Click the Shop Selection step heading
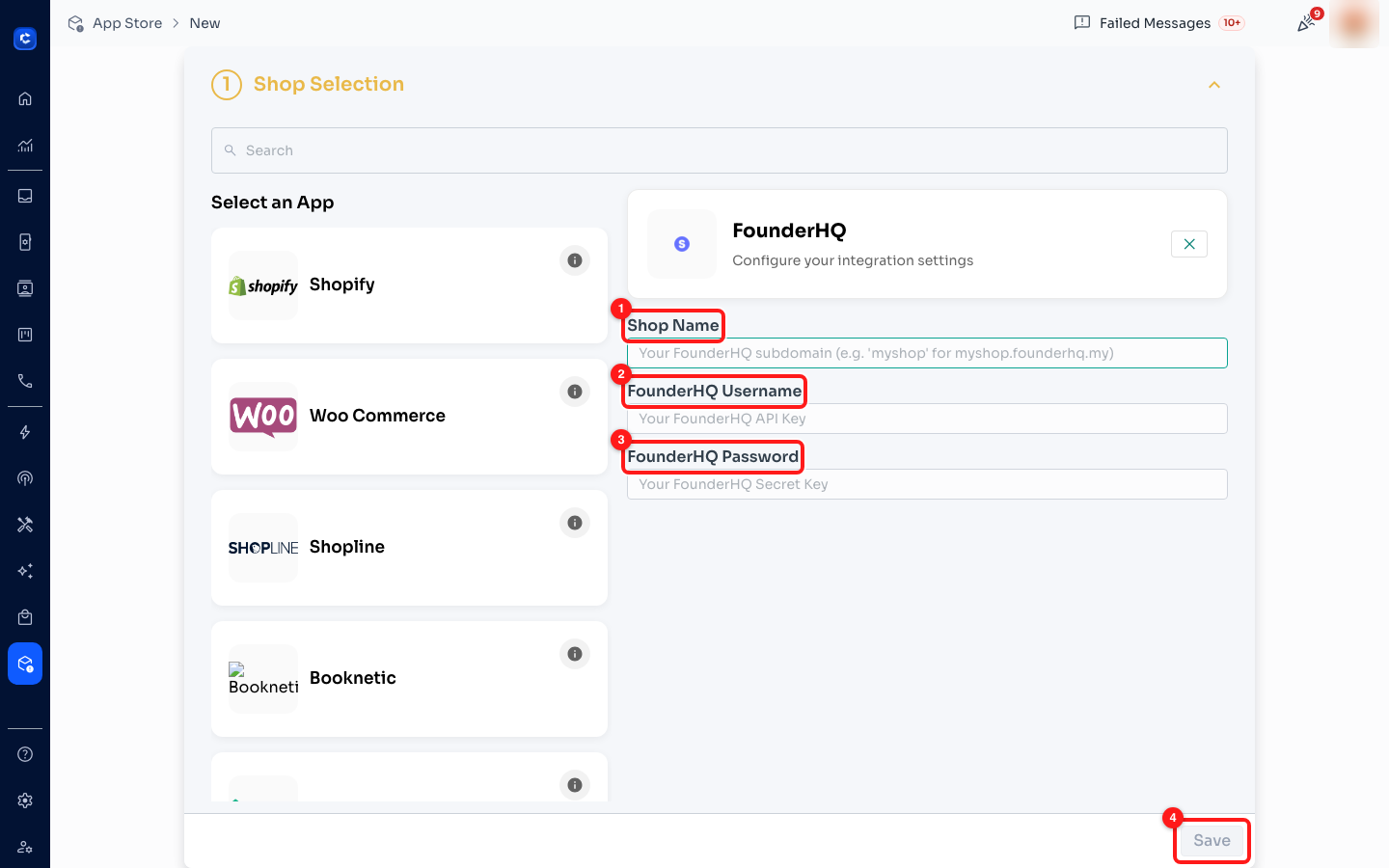This screenshot has height=868, width=1389. (x=329, y=84)
